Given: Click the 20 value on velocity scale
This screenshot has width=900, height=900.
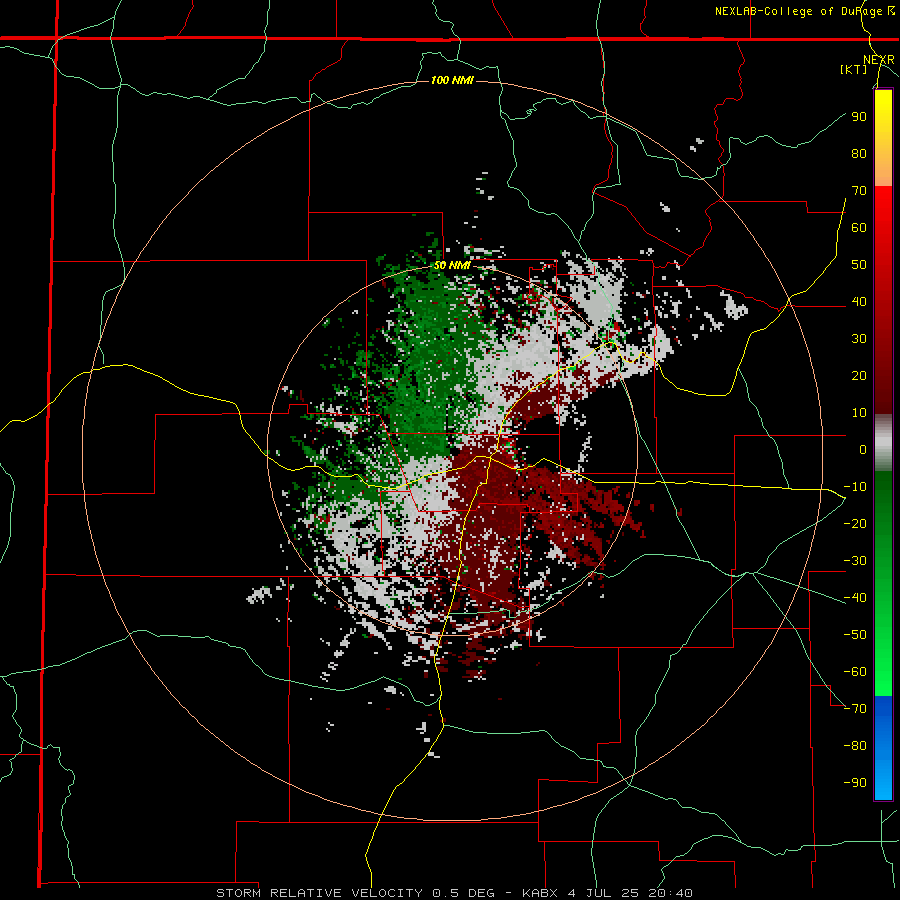Looking at the screenshot, I should (x=859, y=375).
